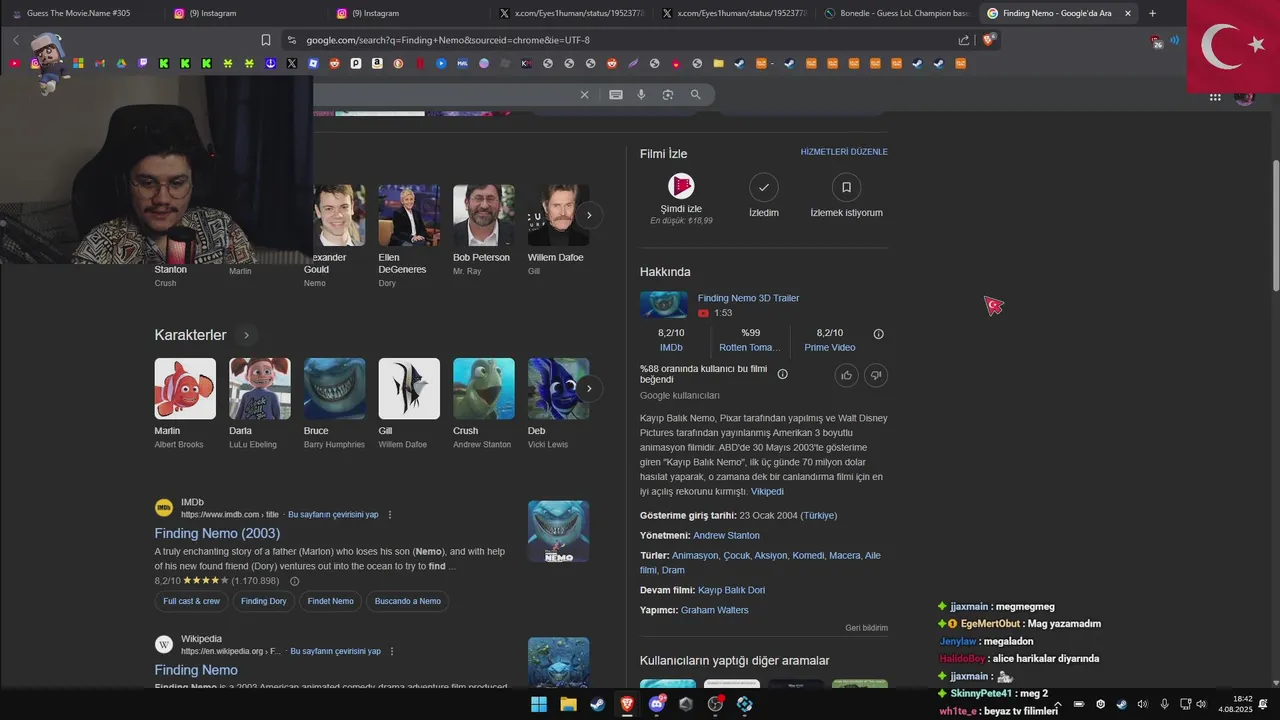The image size is (1280, 720).
Task: Open Bob Peterson cast card
Action: coord(484,230)
